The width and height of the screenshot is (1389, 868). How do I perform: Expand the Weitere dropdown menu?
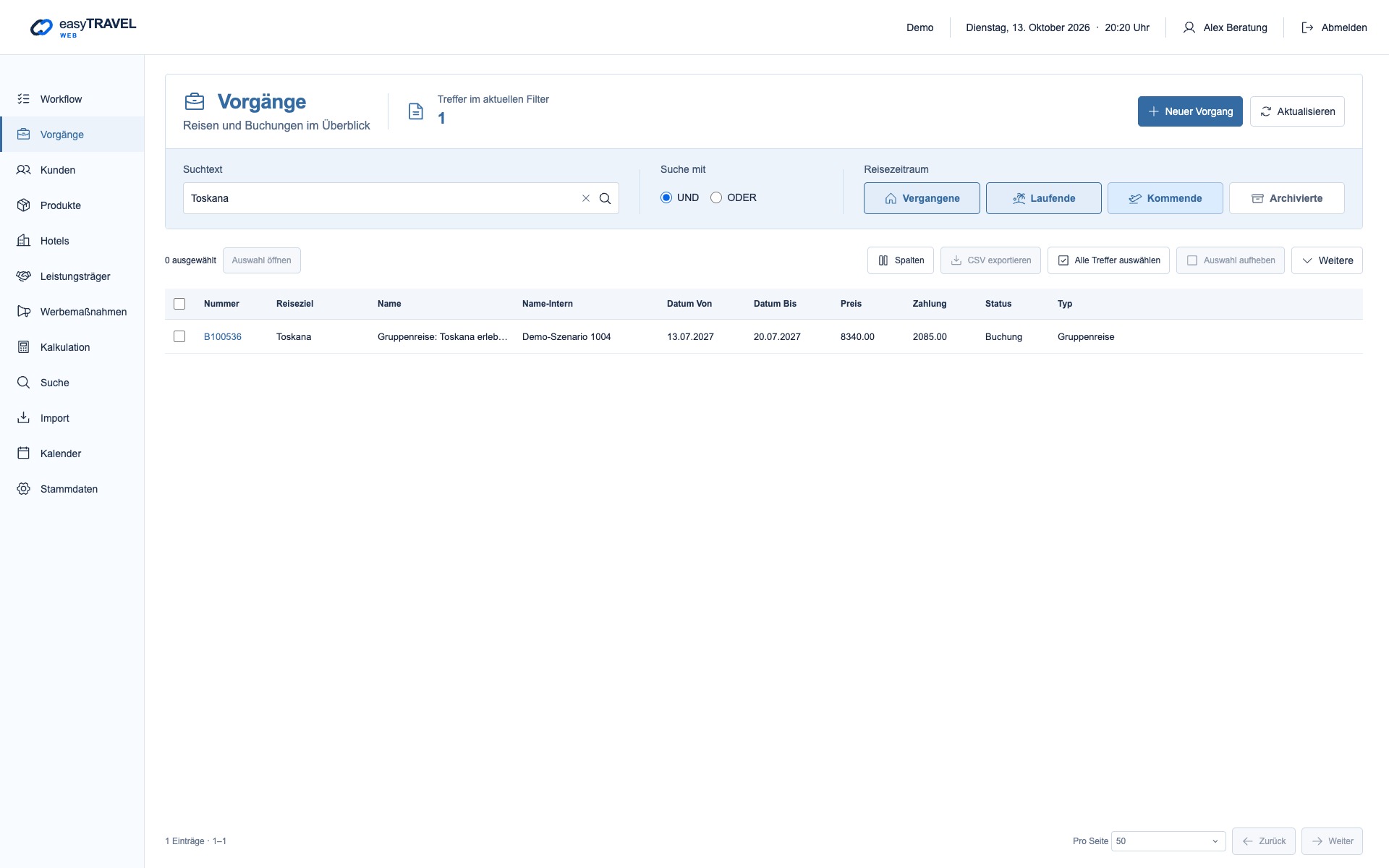point(1327,260)
